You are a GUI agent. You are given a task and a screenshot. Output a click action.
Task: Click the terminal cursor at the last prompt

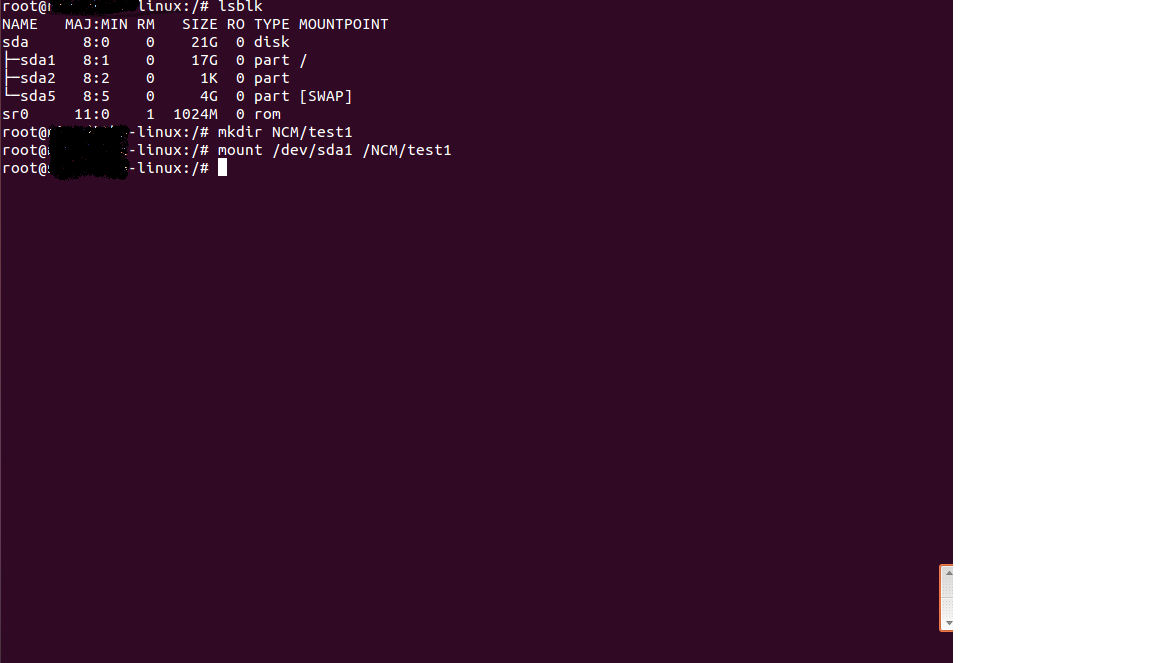(222, 168)
